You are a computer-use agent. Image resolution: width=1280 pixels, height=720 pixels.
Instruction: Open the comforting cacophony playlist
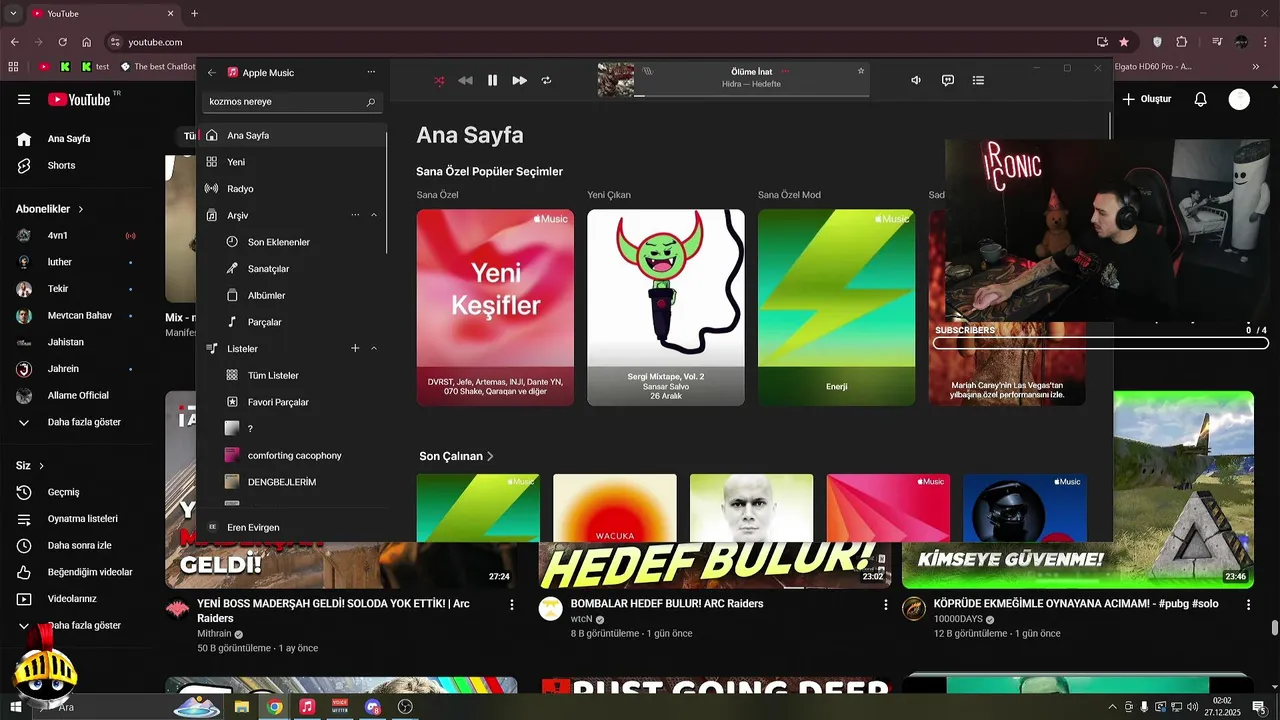pos(292,455)
